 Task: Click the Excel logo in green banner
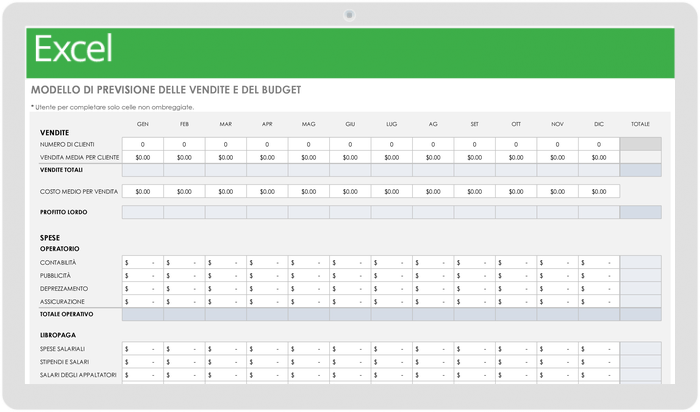pyautogui.click(x=73, y=49)
